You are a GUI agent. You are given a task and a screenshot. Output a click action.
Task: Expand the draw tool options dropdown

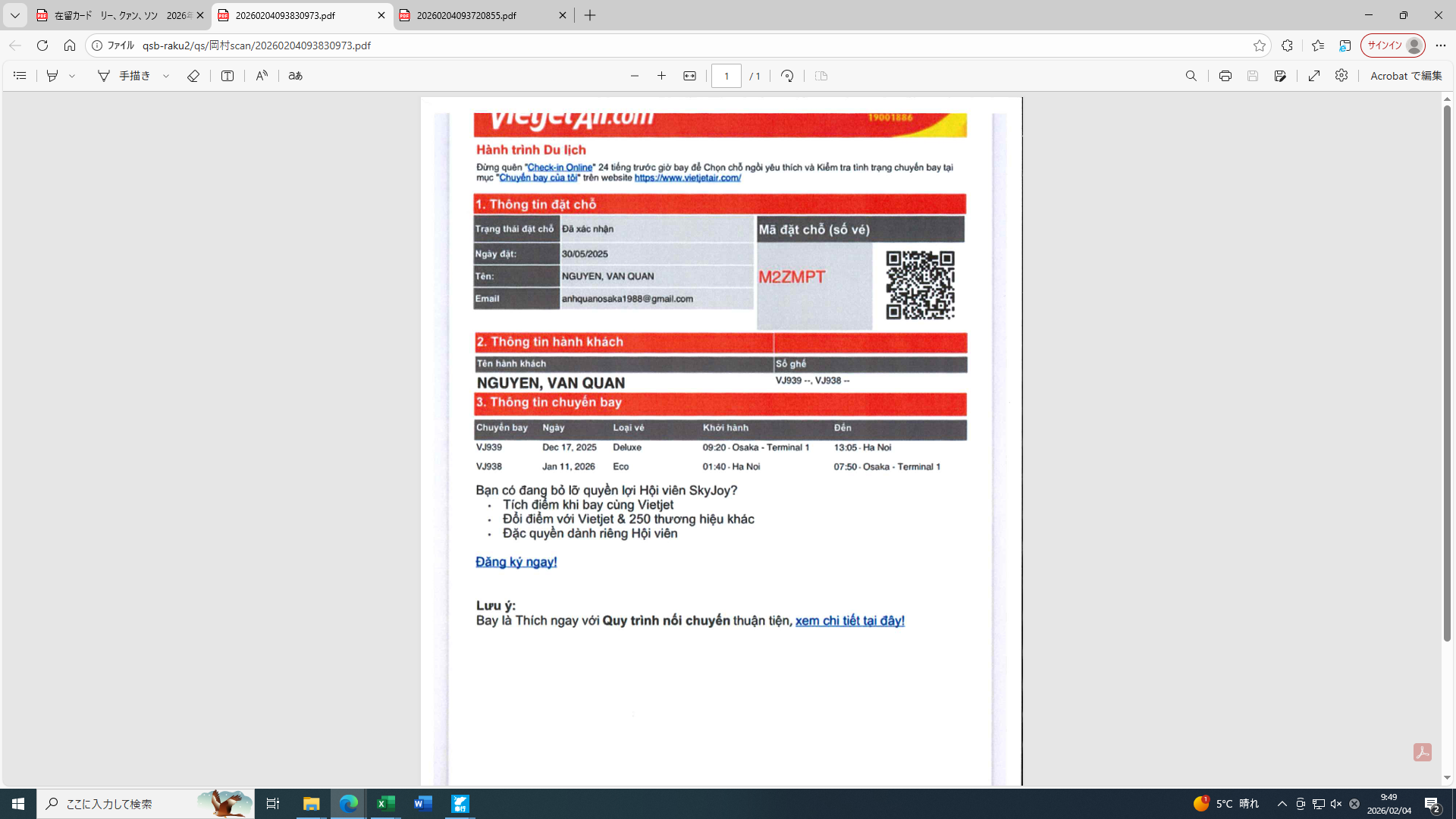[x=166, y=76]
